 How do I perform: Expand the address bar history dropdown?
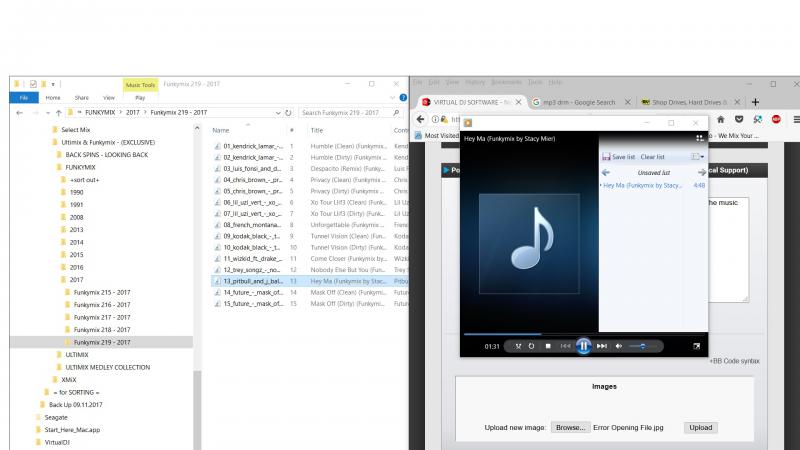click(278, 113)
